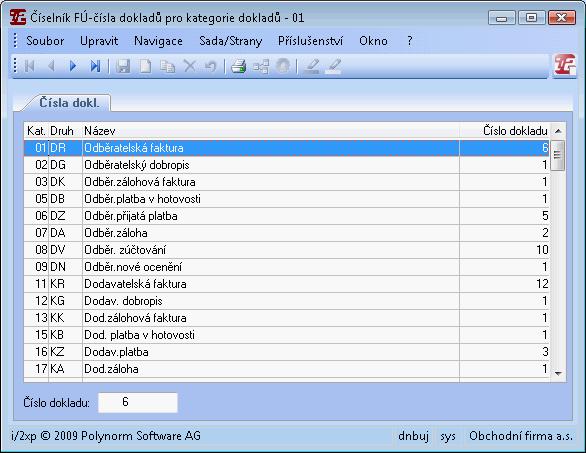Go to next record blue arrow
586x453 pixels.
[73, 67]
